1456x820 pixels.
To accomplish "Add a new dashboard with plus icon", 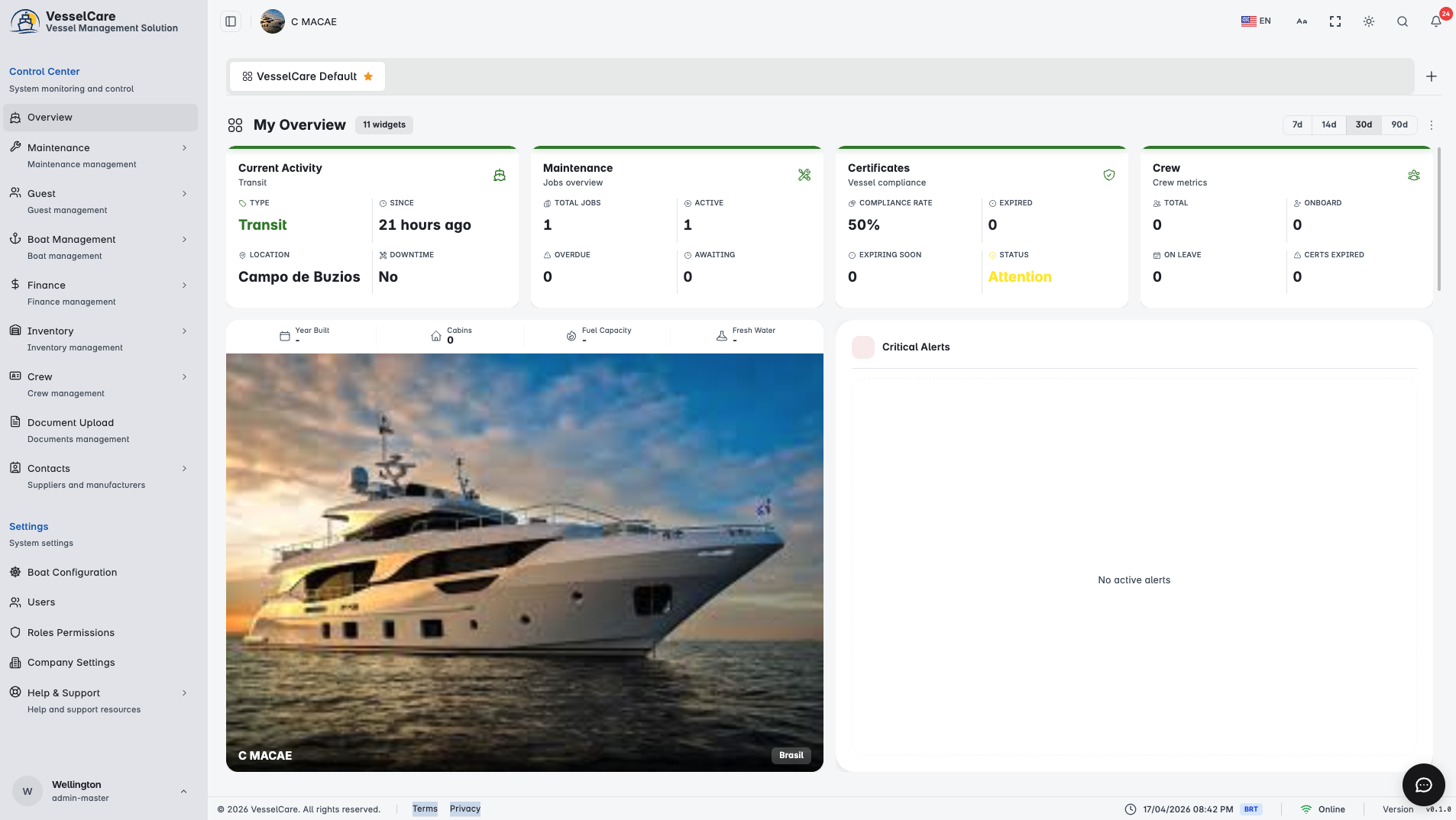I will (1432, 76).
